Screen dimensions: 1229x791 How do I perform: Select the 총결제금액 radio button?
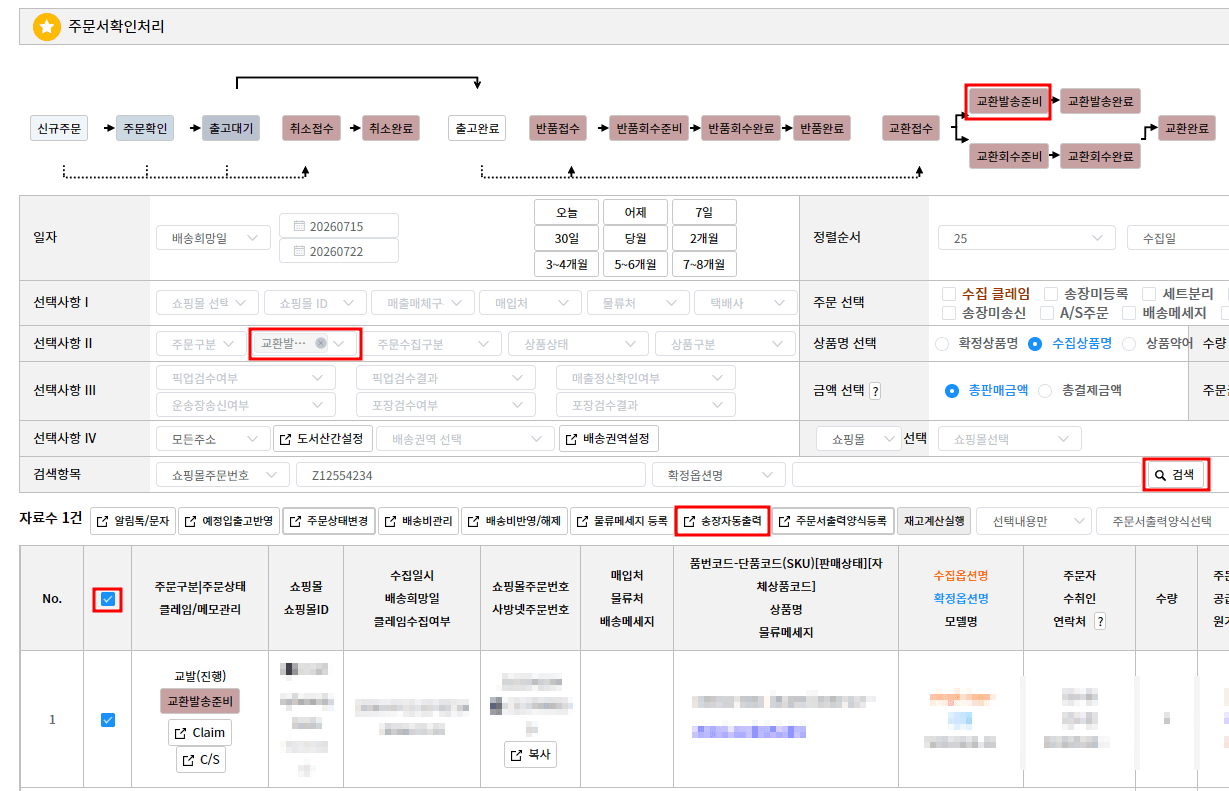point(1045,391)
